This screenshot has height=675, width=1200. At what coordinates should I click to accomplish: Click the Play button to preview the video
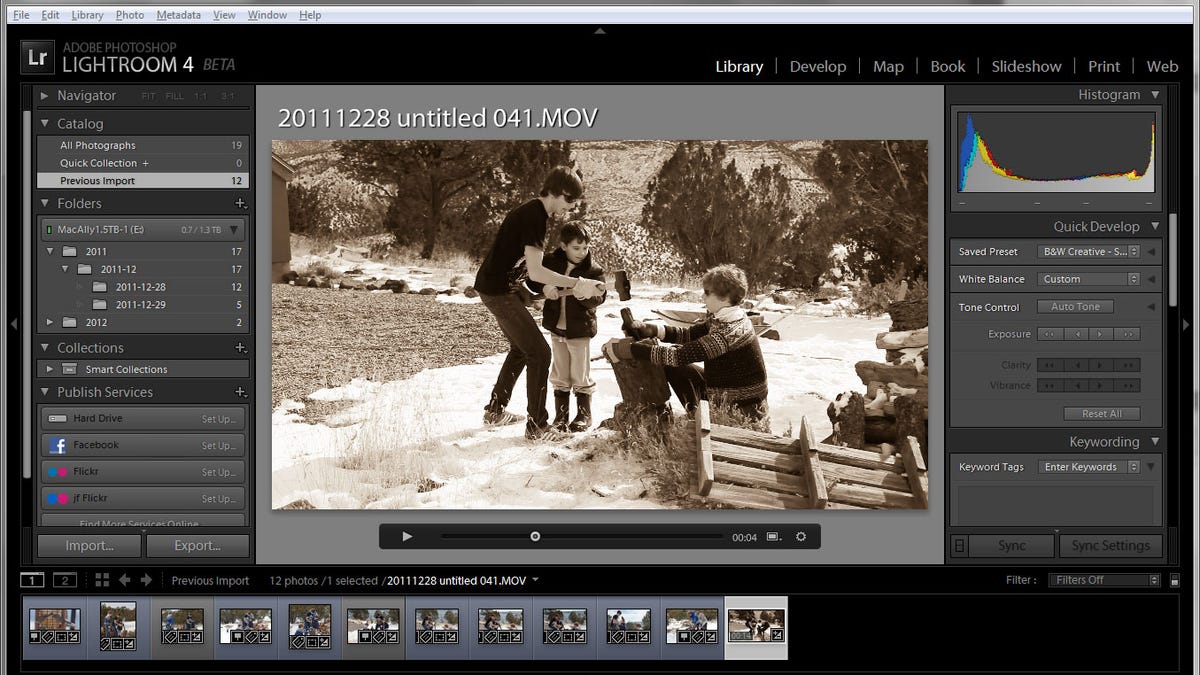[406, 537]
